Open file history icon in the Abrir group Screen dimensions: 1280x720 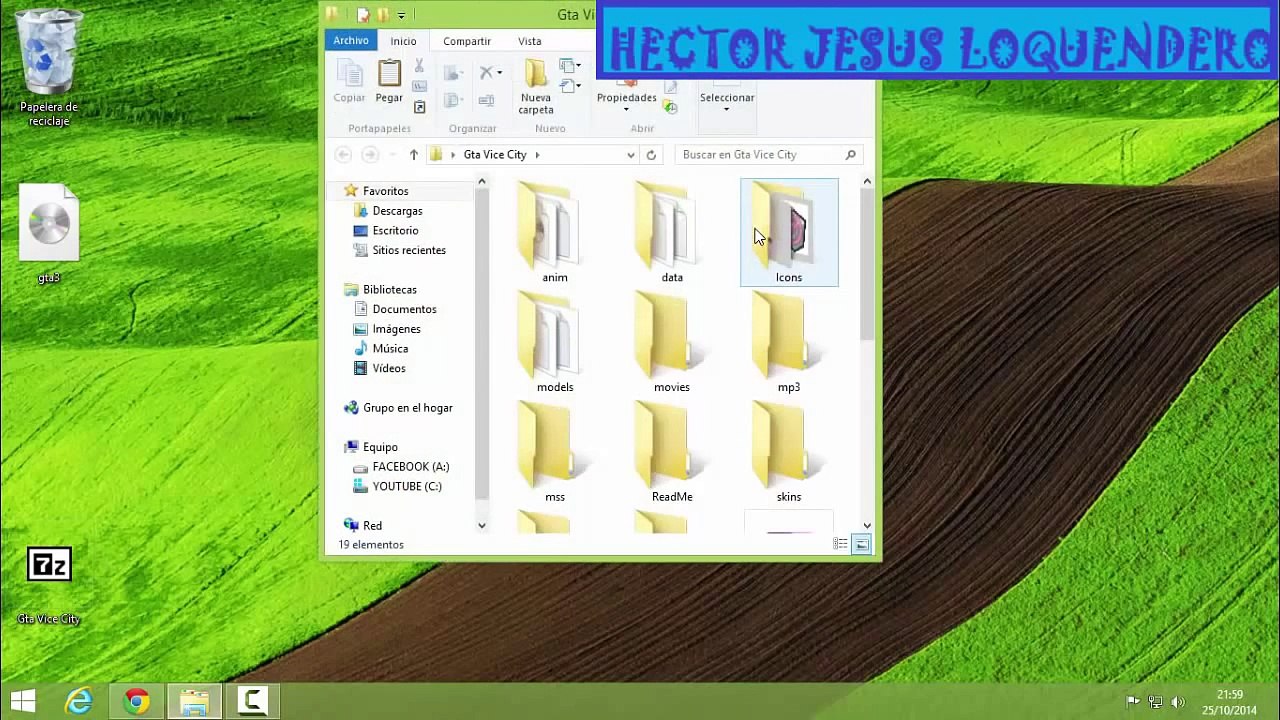[670, 107]
